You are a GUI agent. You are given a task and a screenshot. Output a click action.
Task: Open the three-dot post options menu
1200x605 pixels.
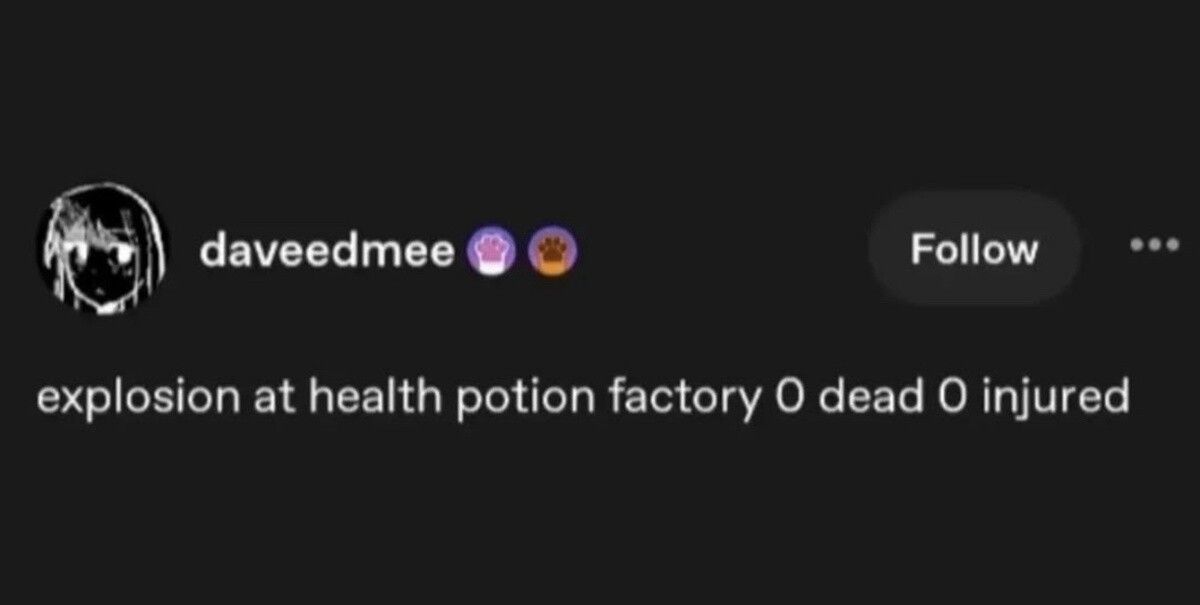[1153, 244]
